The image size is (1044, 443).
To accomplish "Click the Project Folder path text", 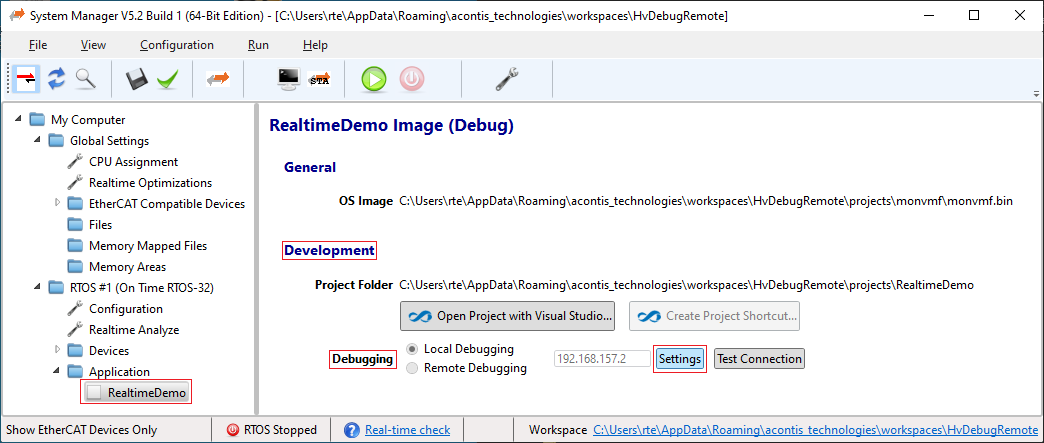I will point(686,285).
